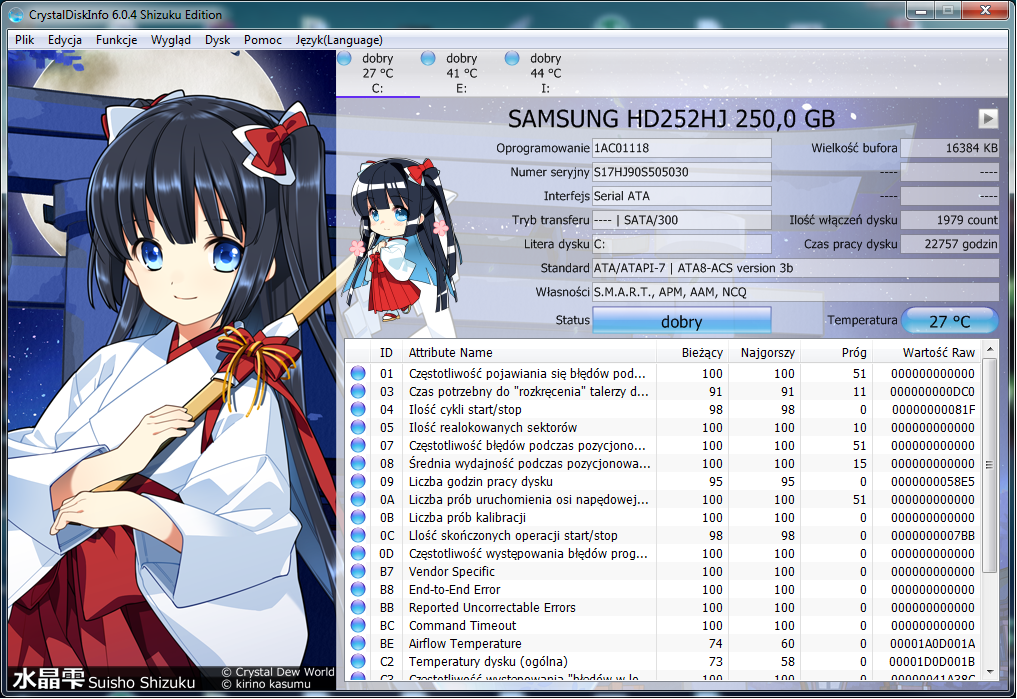Click status orb of attribute 05
Image resolution: width=1017 pixels, height=699 pixels.
[x=358, y=427]
